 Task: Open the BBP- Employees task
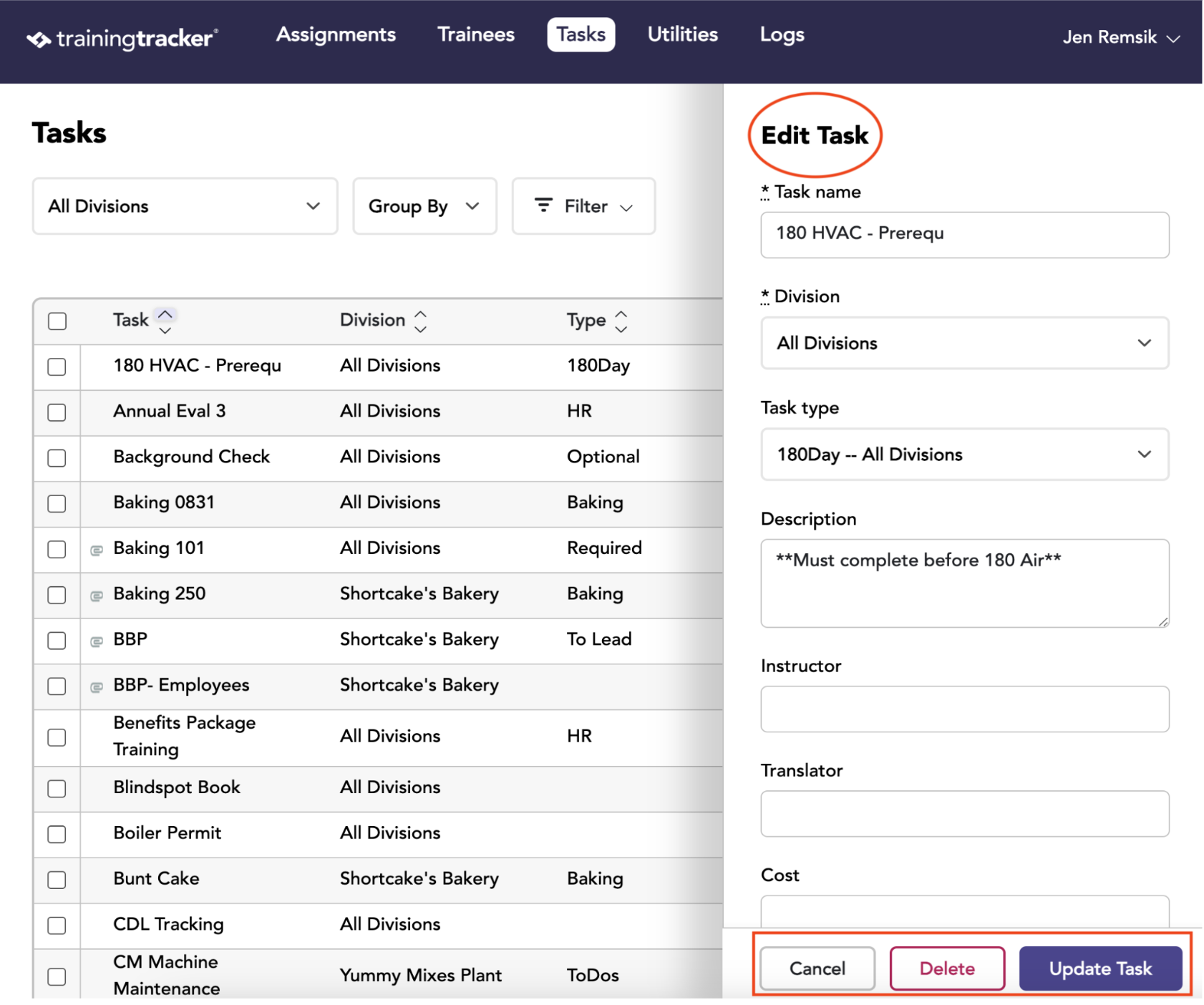point(181,686)
